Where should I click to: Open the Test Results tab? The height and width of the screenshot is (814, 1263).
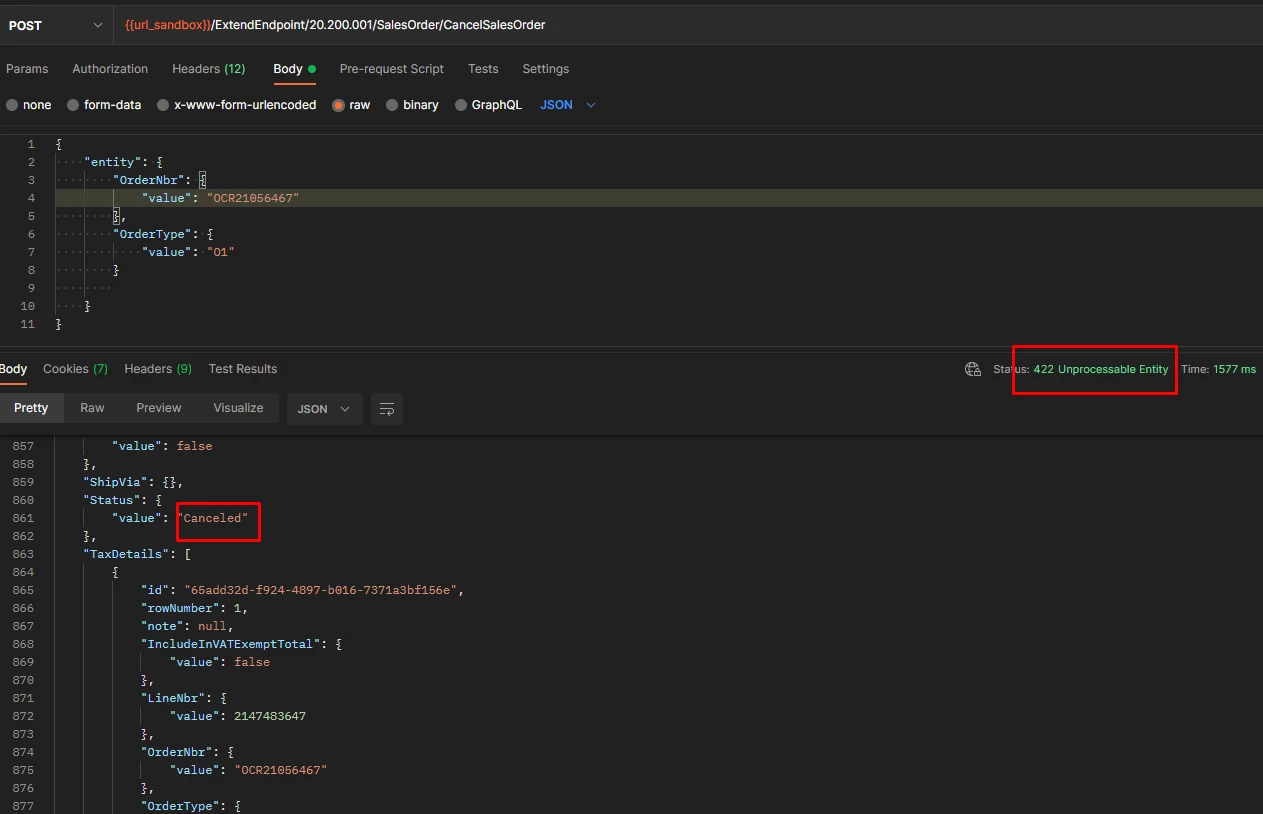(x=243, y=369)
